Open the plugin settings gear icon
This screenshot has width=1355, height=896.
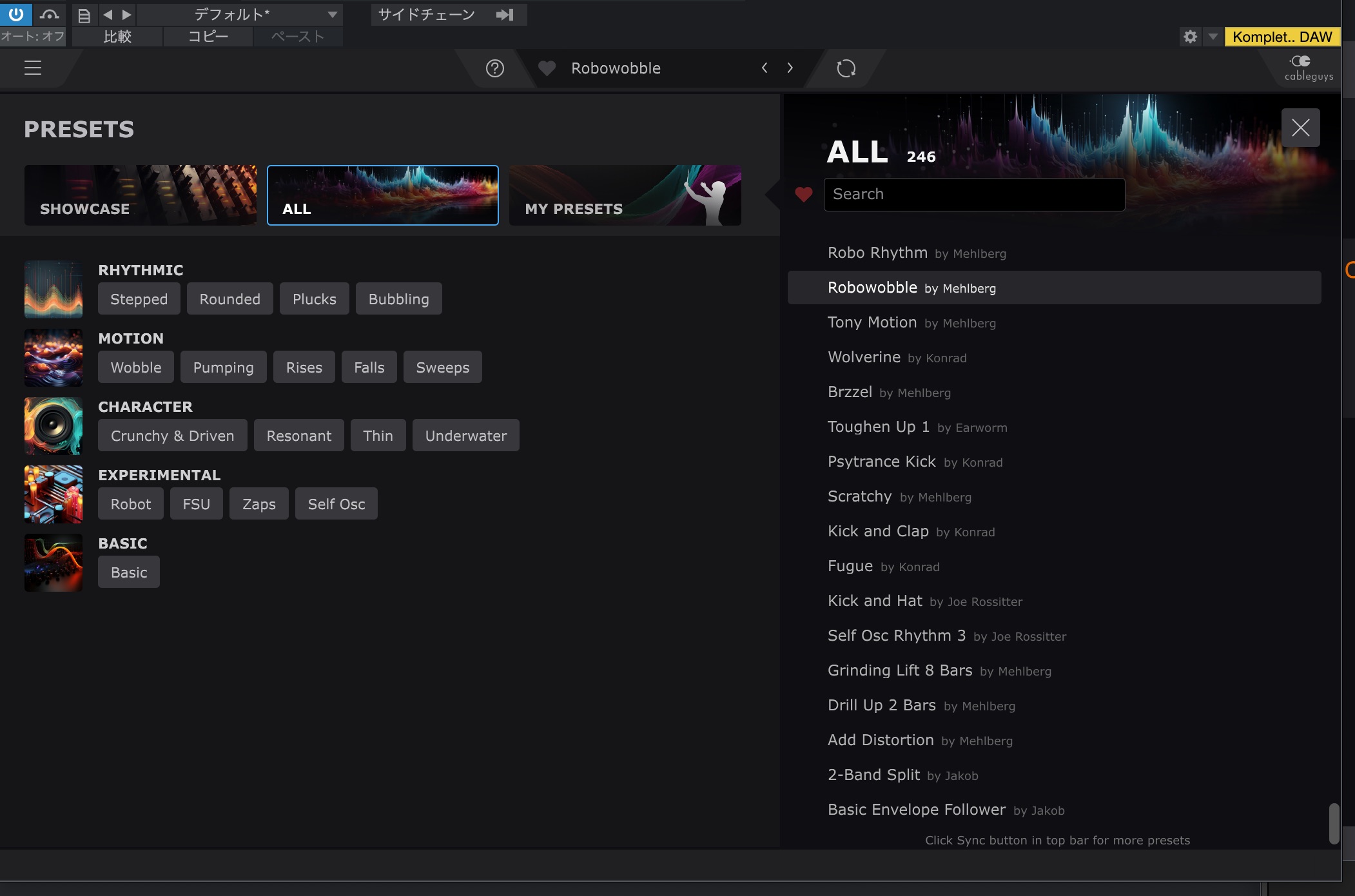(1190, 37)
